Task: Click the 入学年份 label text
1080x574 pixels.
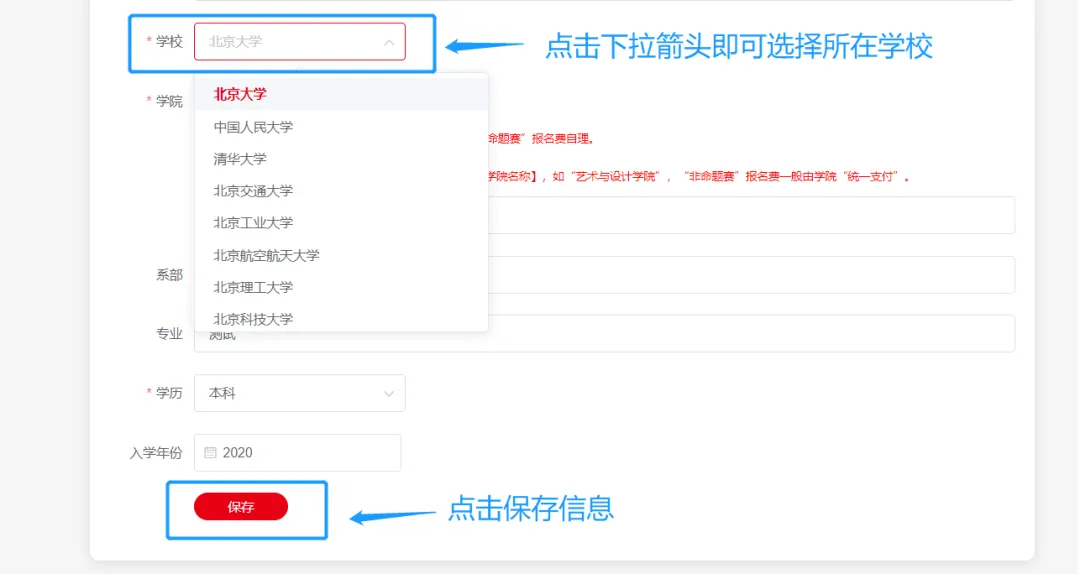Action: coord(156,453)
